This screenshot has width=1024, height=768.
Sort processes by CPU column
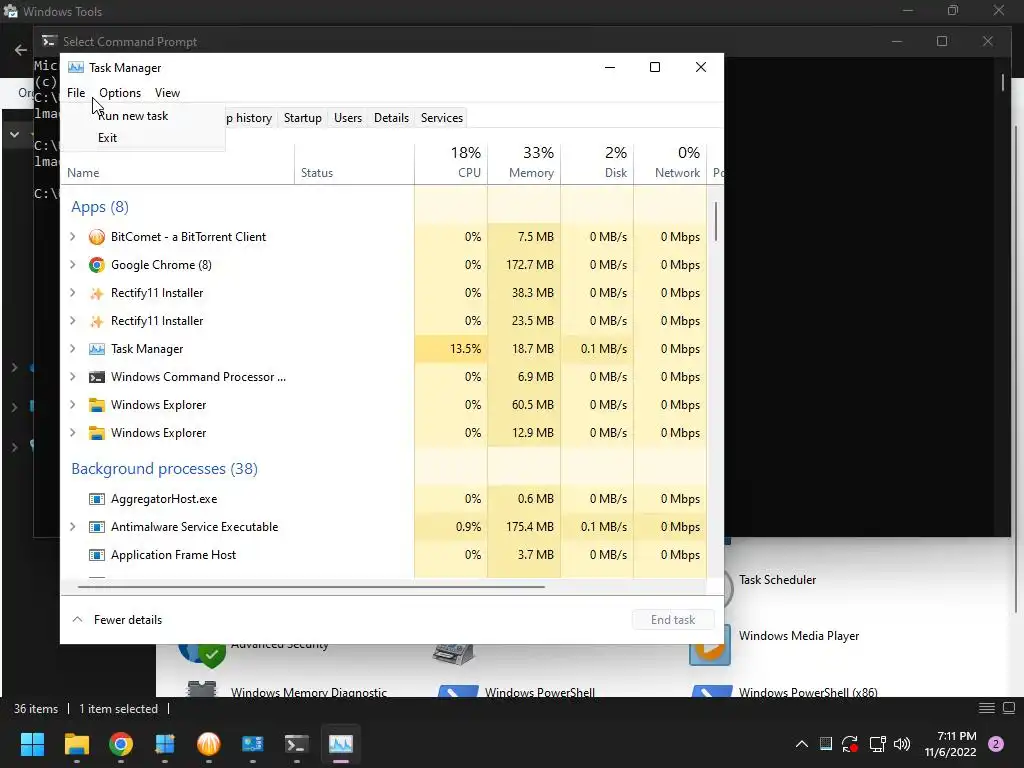451,163
